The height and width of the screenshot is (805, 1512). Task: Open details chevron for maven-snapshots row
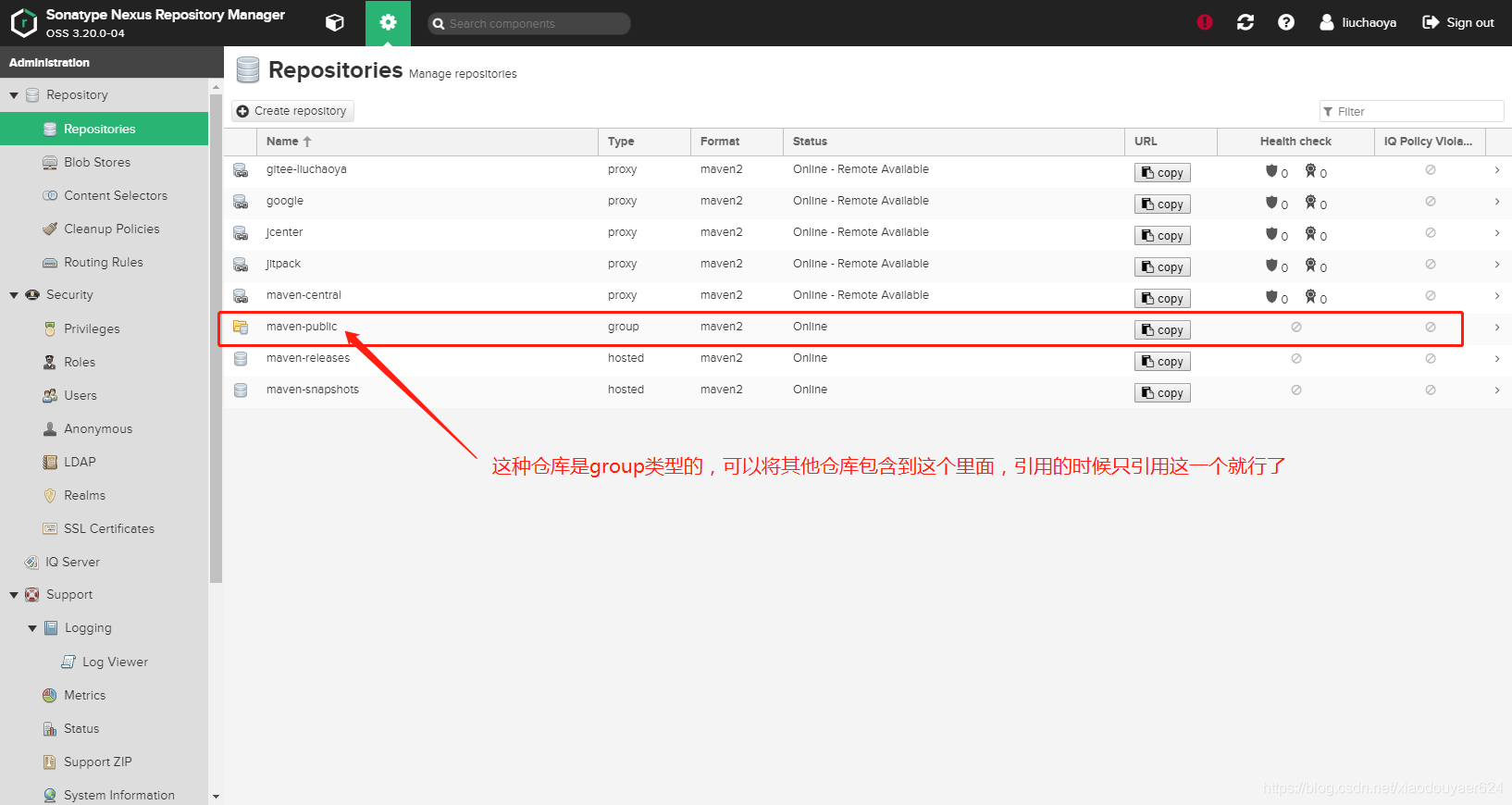(1497, 390)
